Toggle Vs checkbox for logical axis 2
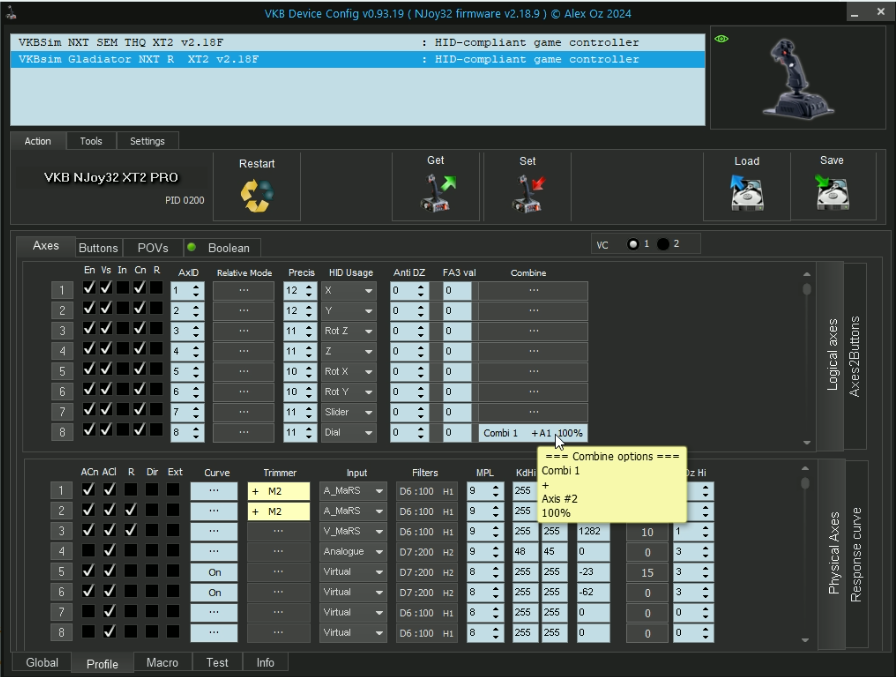The width and height of the screenshot is (896, 677). pyautogui.click(x=106, y=308)
